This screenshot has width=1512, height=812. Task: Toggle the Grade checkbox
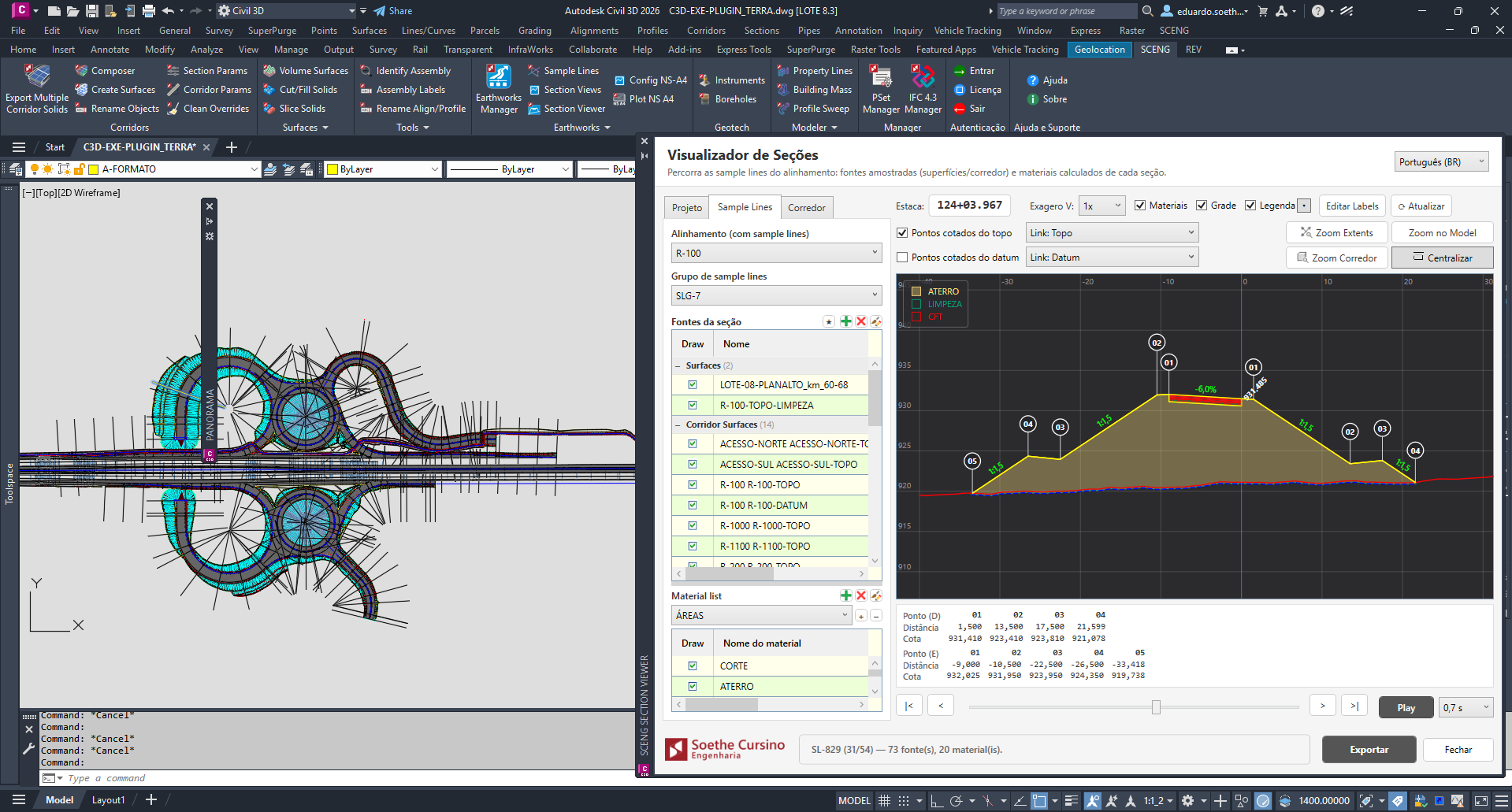[1202, 206]
